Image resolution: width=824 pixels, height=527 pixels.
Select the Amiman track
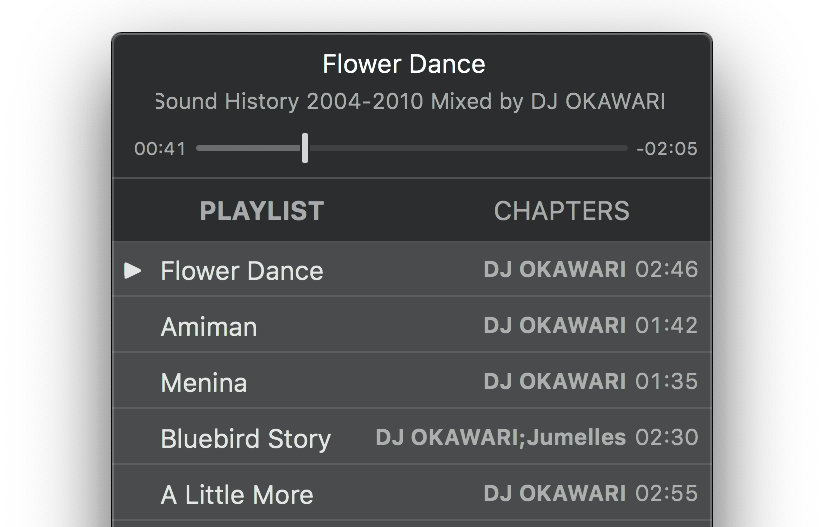point(209,327)
